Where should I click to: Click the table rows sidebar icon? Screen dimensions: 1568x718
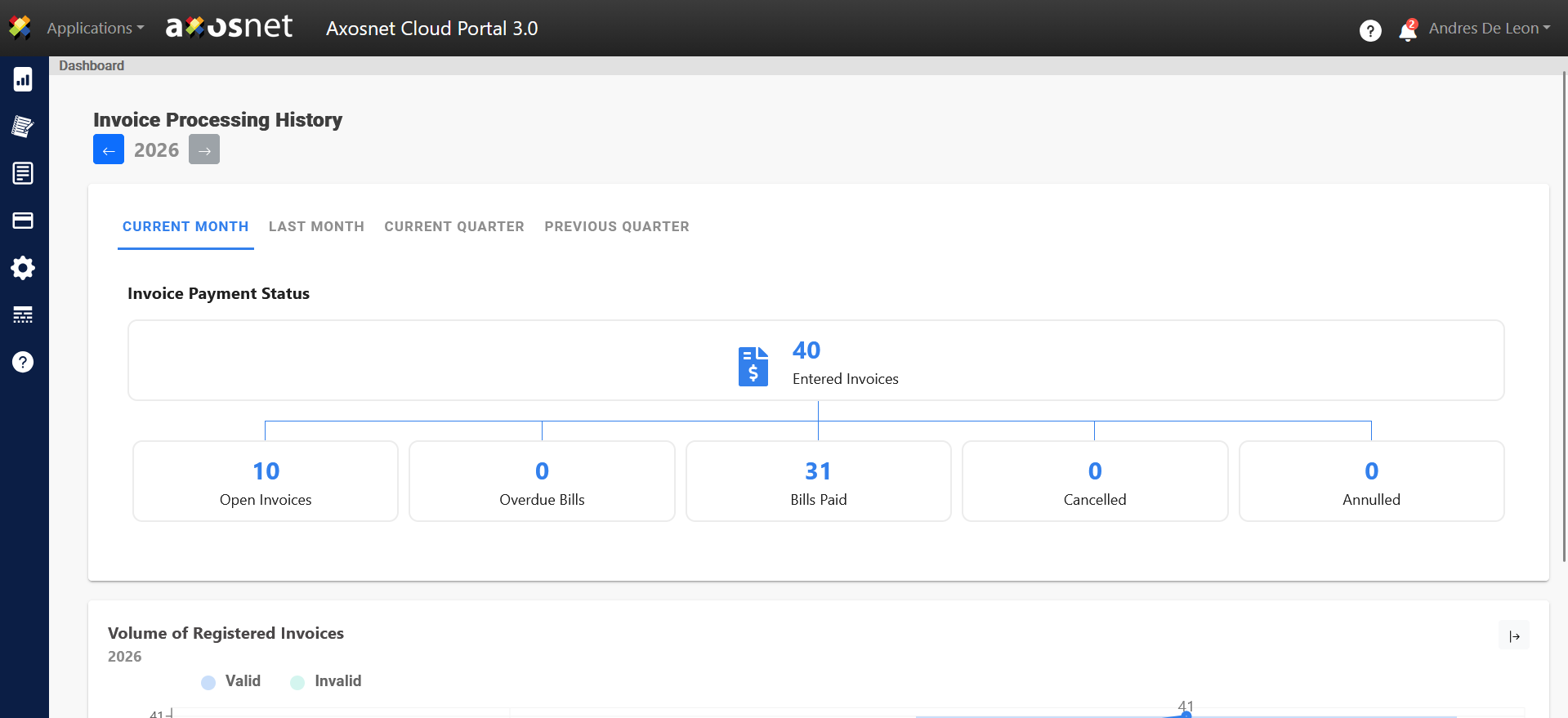tap(23, 314)
